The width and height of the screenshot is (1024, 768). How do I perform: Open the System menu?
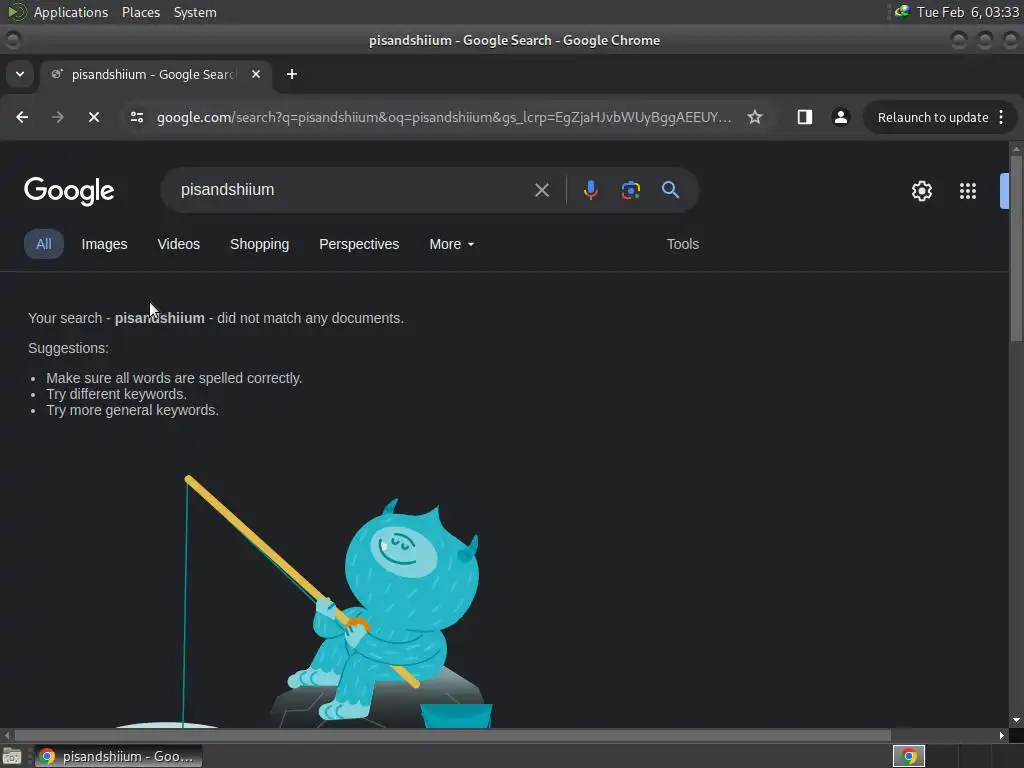(195, 12)
